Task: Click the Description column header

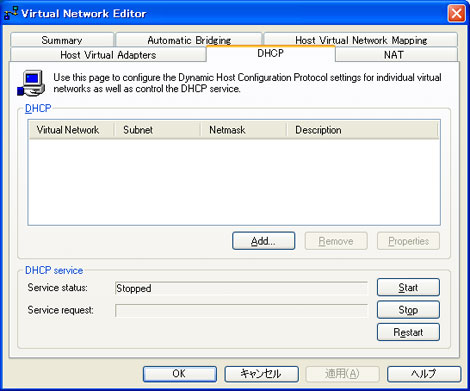Action: click(x=362, y=130)
